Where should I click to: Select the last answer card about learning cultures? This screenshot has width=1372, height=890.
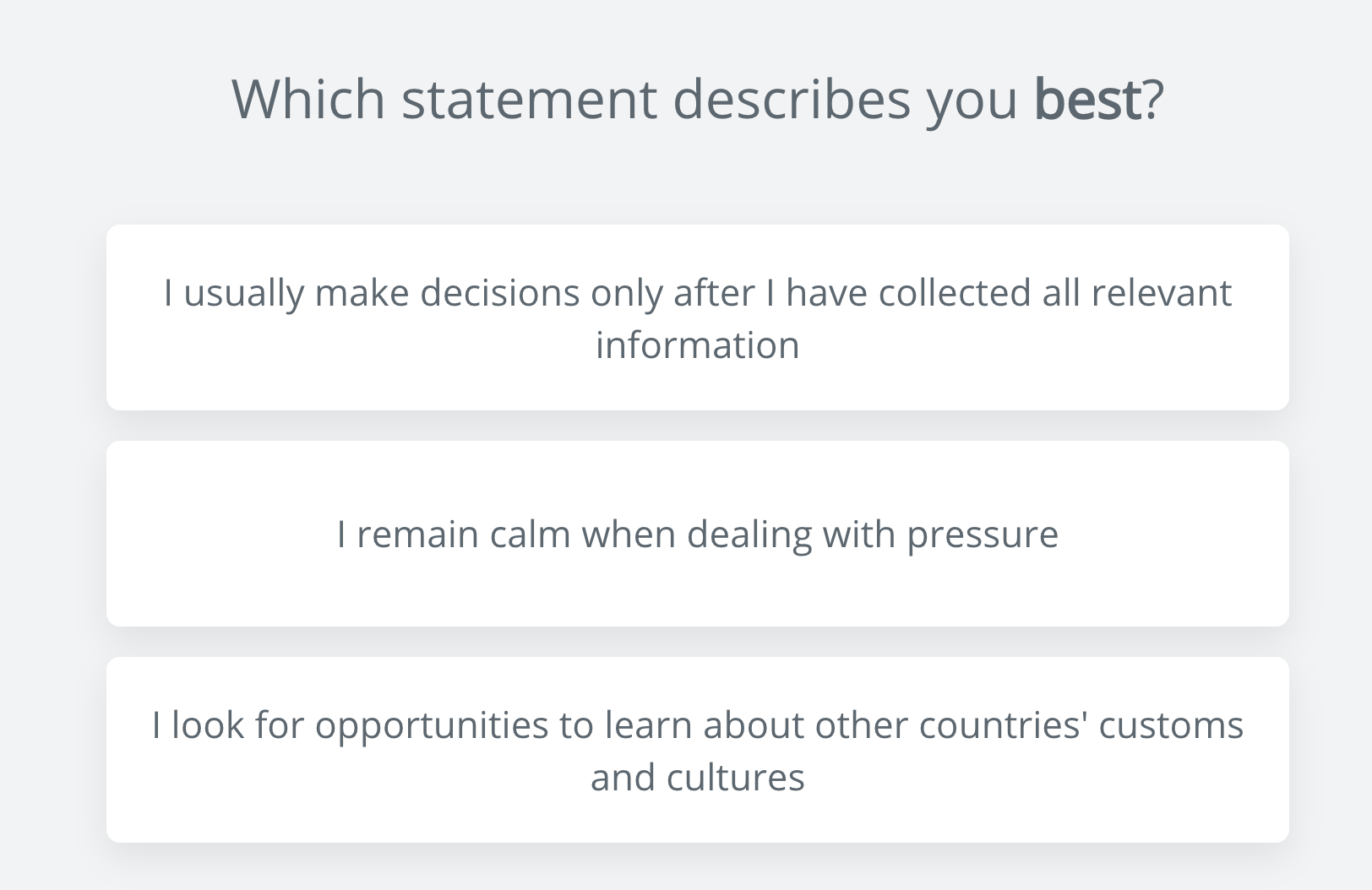[x=697, y=750]
